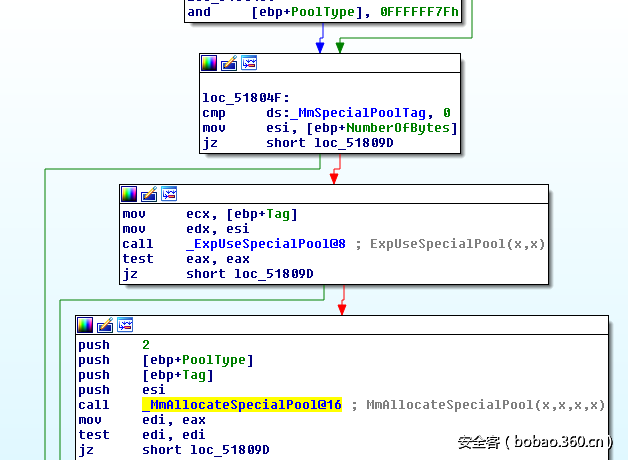Click the _ExpUseSpecialPool@8 function name

[x=266, y=244]
